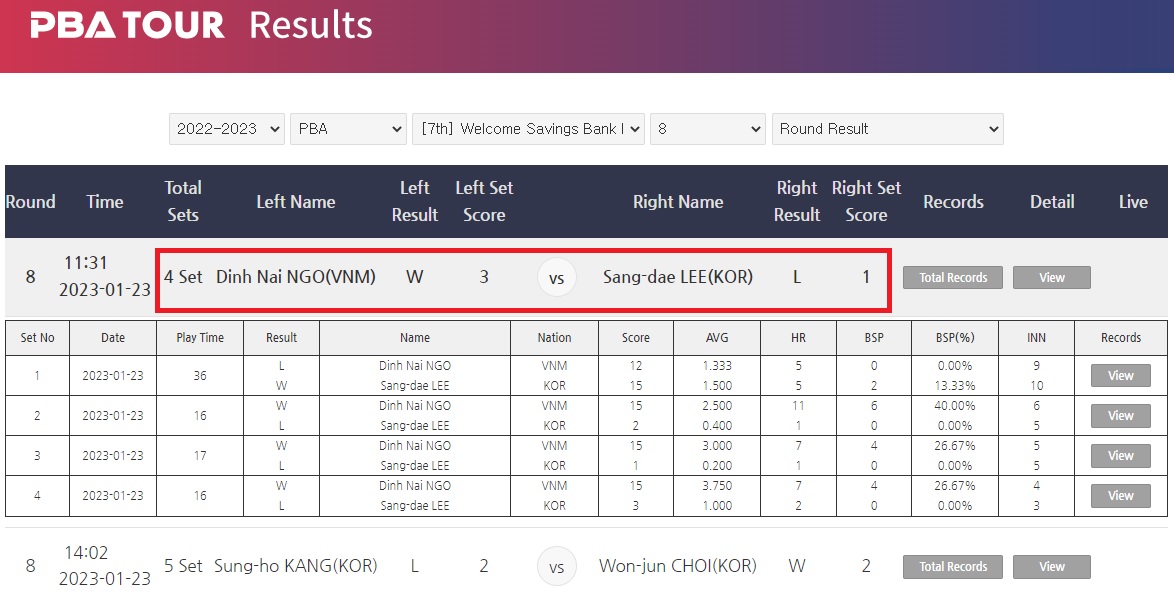View records for set 2
Screen dimensions: 1174x595
1120,415
